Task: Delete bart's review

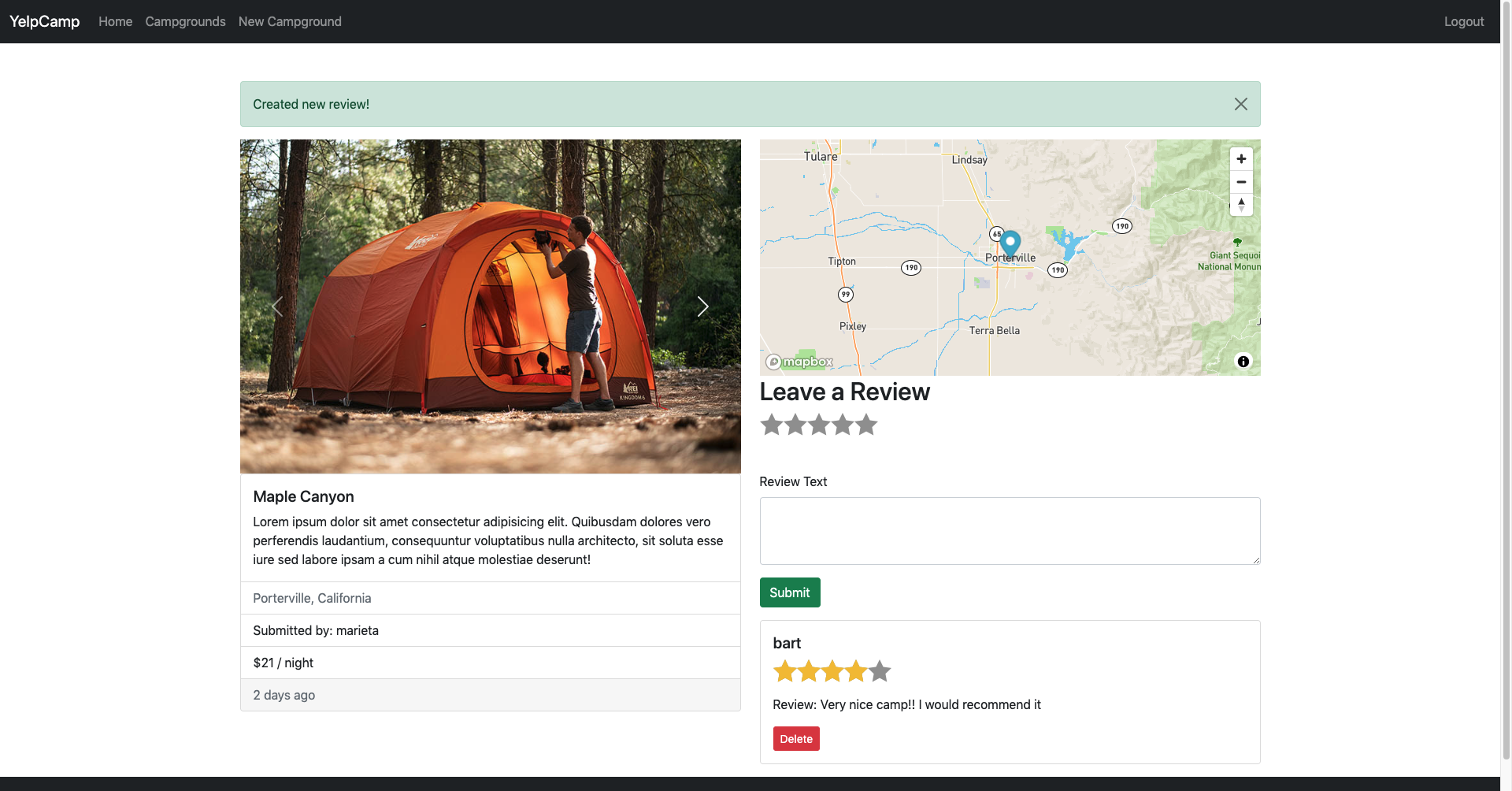Action: 795,738
